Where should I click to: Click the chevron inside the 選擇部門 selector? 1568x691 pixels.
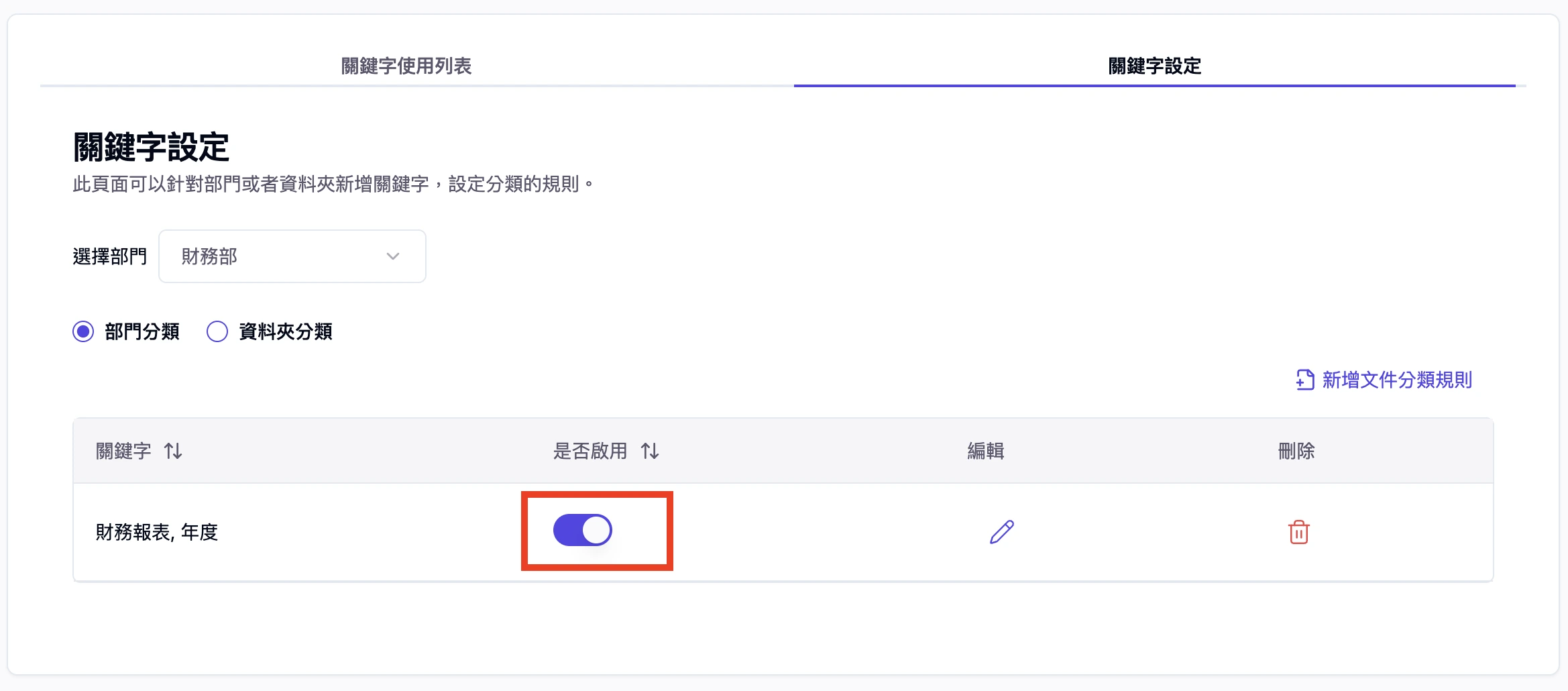click(394, 256)
